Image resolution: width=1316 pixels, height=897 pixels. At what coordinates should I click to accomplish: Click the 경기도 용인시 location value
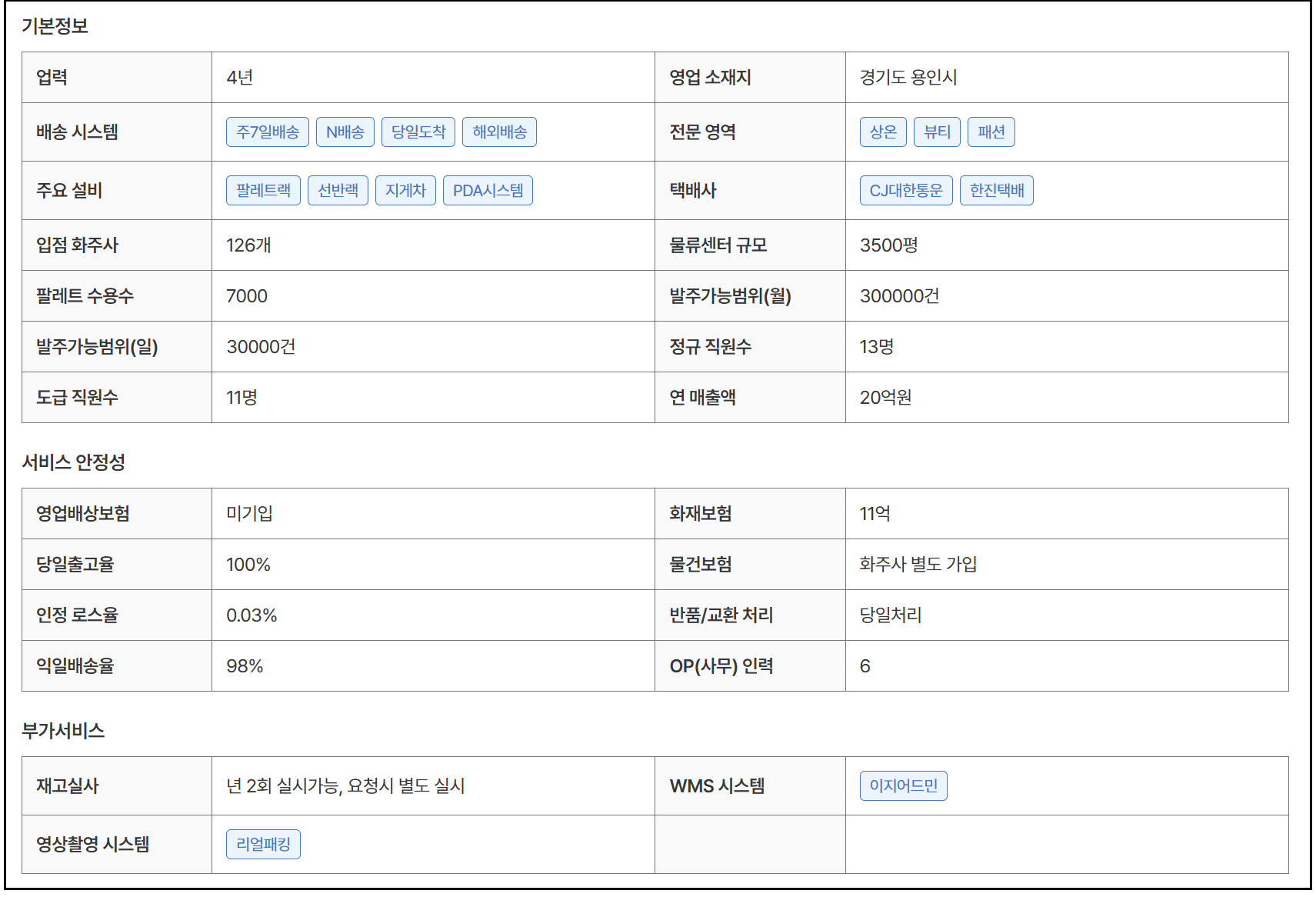click(908, 78)
